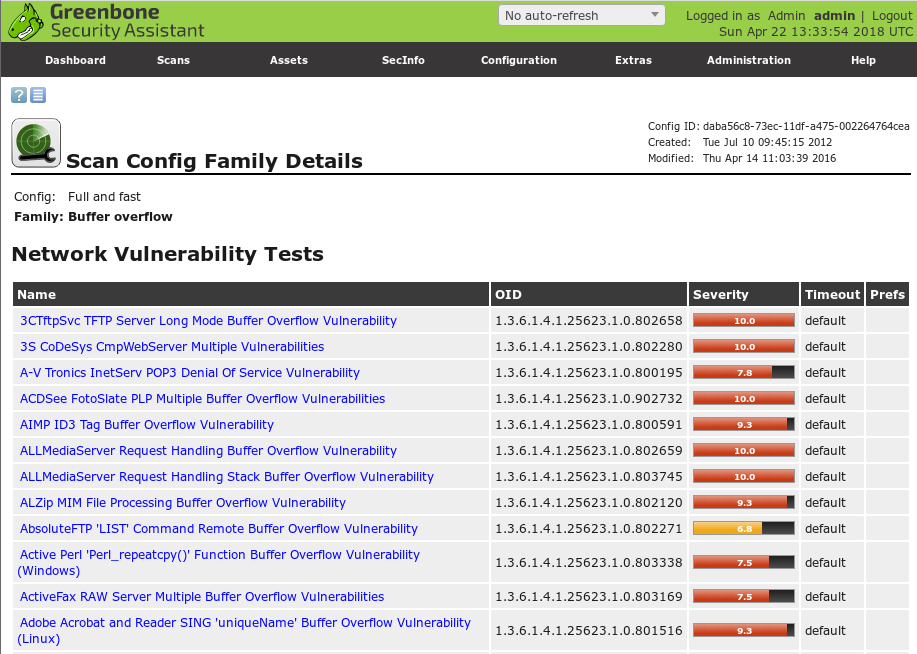Click the Prefs column header
The width and height of the screenshot is (917, 654).
(887, 294)
